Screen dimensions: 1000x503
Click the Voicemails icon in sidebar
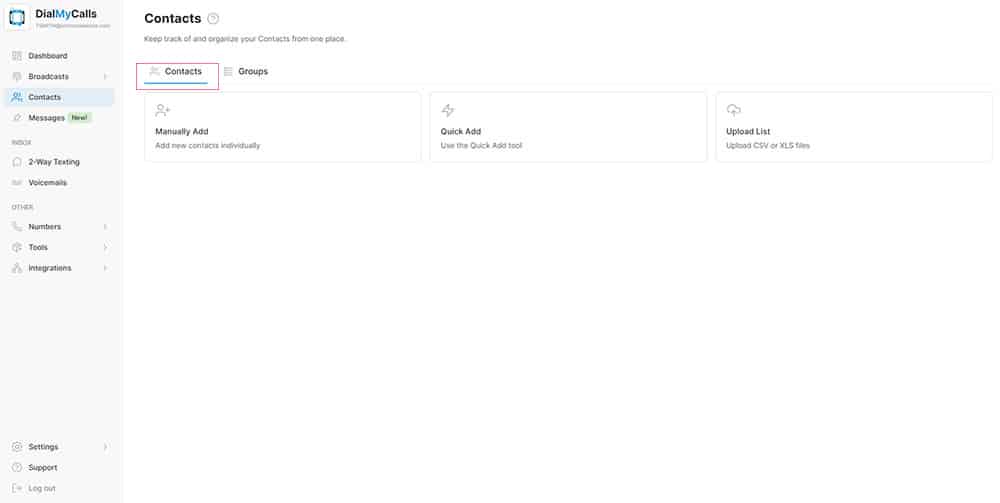pos(17,183)
